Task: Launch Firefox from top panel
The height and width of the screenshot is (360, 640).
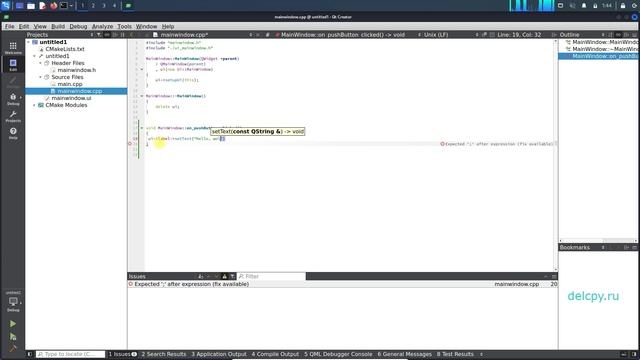Action: (x=53, y=6)
